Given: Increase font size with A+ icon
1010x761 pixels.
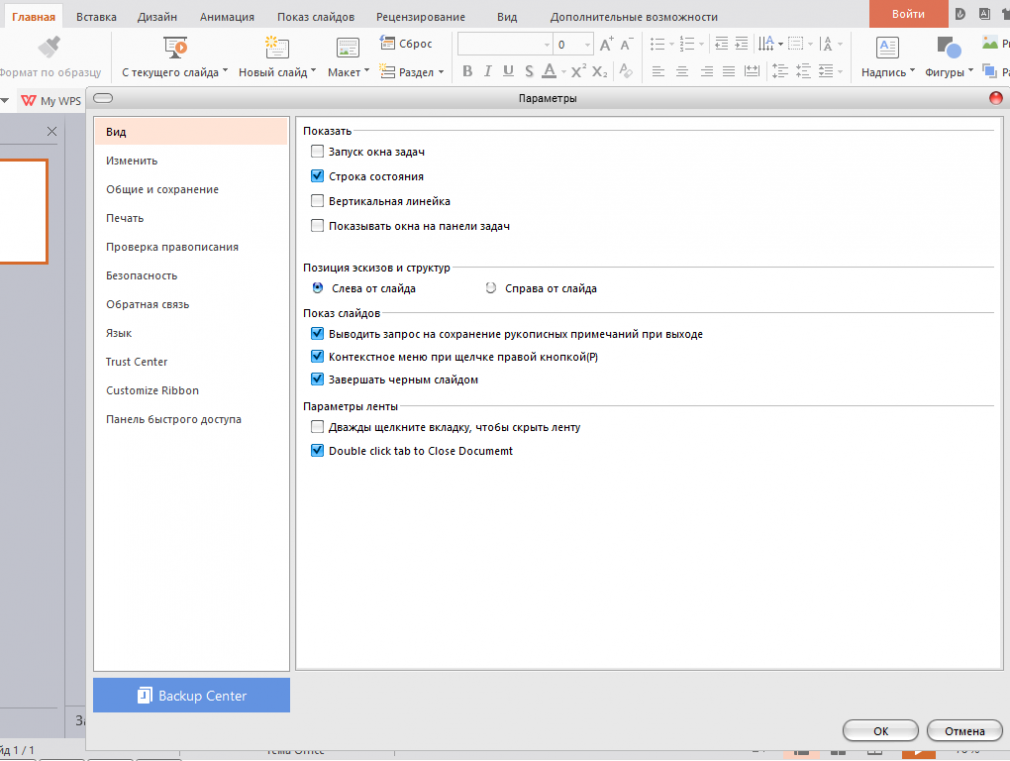Looking at the screenshot, I should [606, 44].
